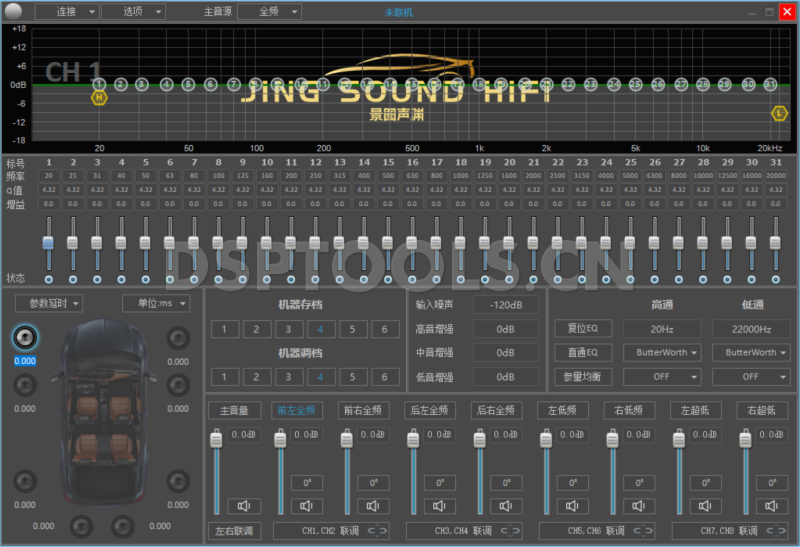This screenshot has width=800, height=547.
Task: Toggle status indicator for EQ band 1
Action: [x=48, y=279]
